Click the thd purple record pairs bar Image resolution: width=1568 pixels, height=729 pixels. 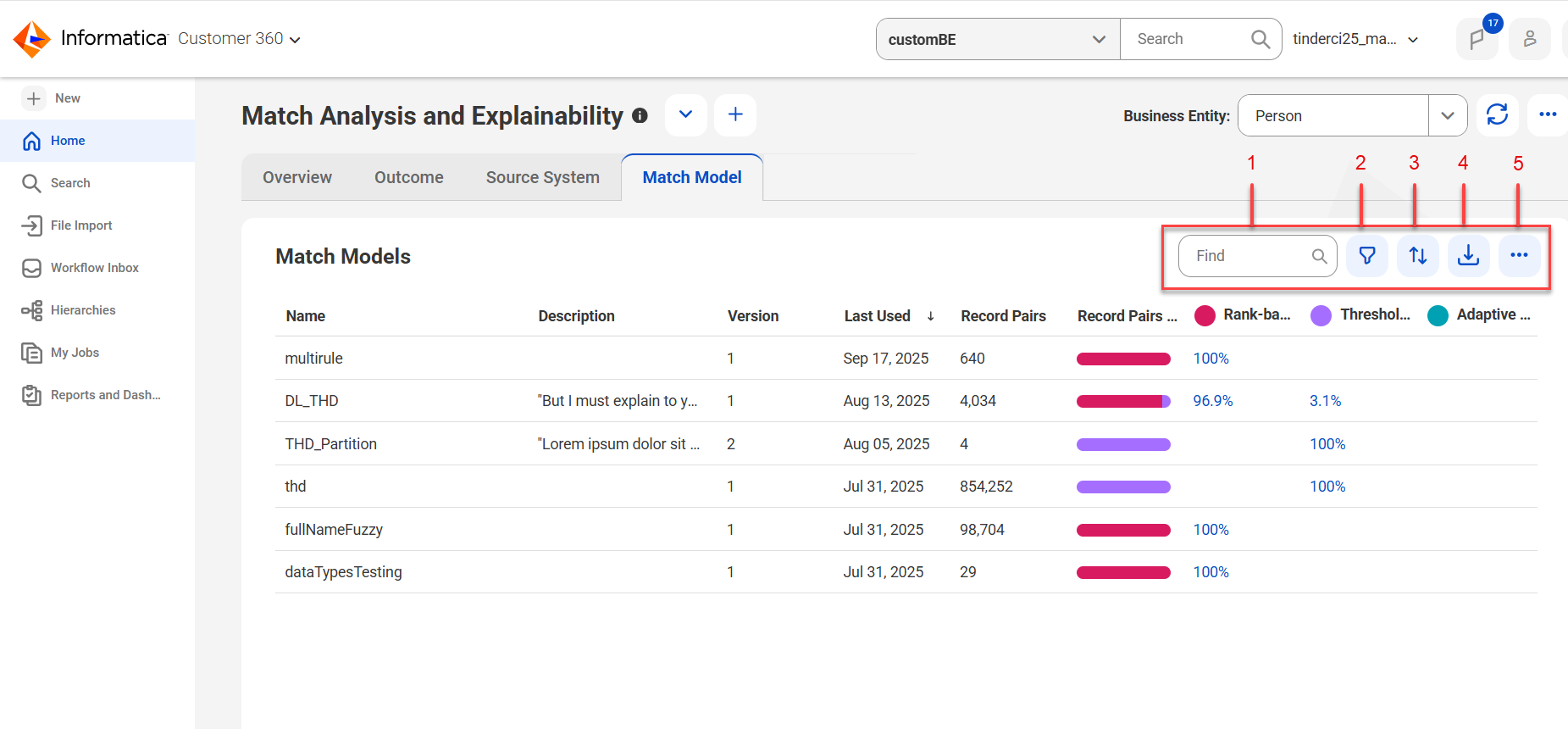tap(1123, 487)
